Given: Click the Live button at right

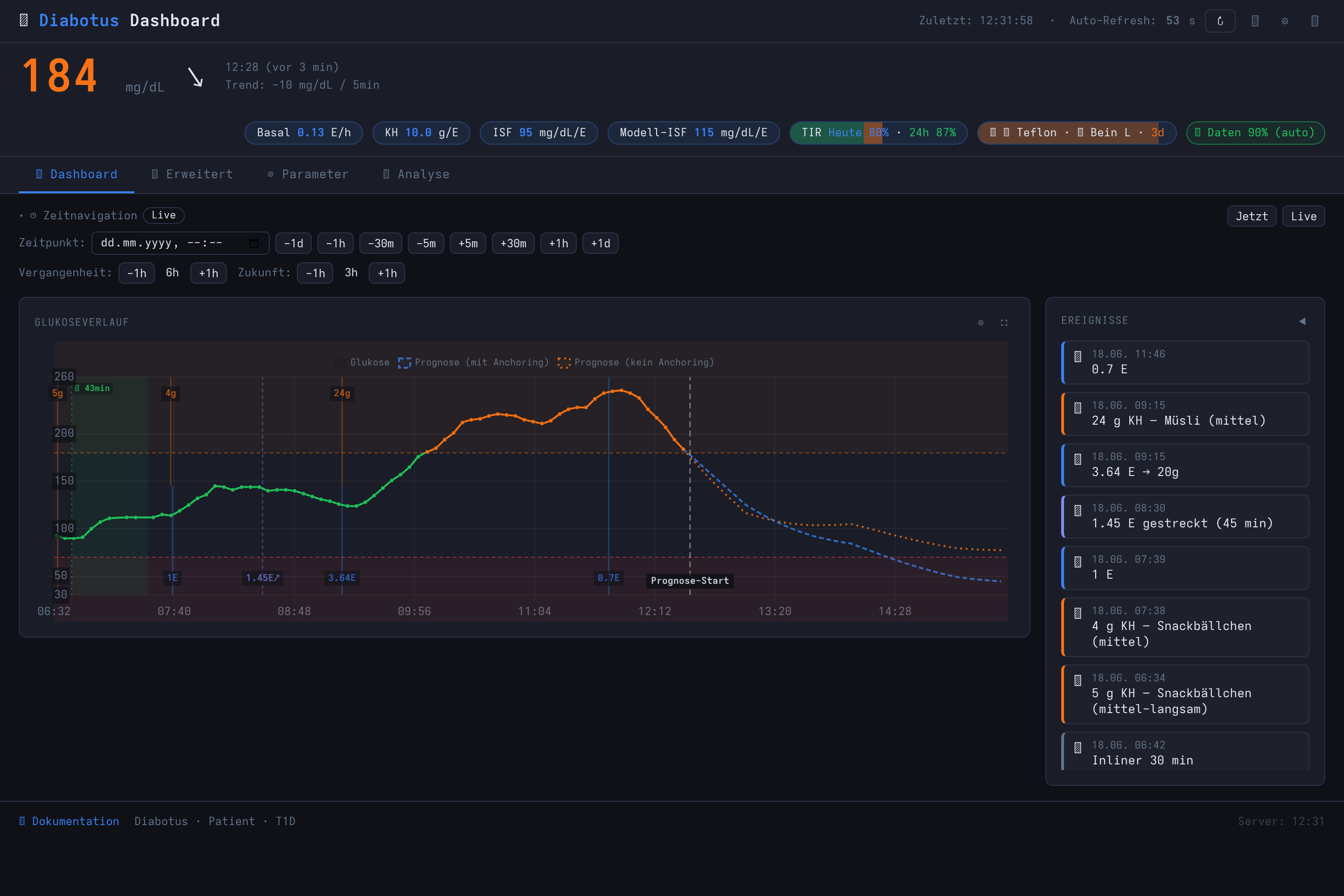Looking at the screenshot, I should [1303, 217].
